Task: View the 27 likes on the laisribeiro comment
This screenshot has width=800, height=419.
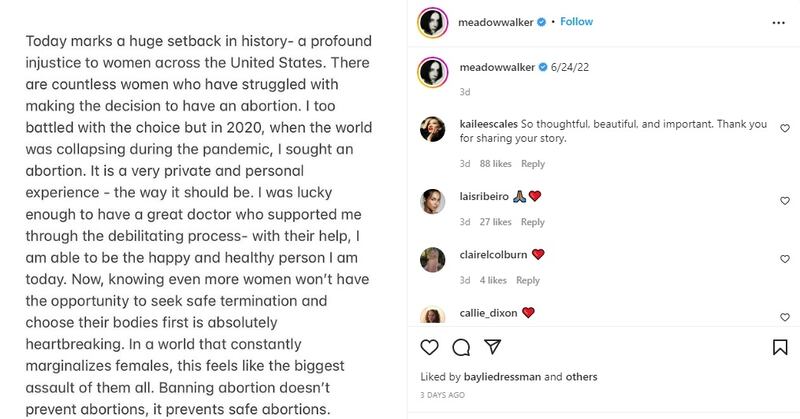Action: 497,222
